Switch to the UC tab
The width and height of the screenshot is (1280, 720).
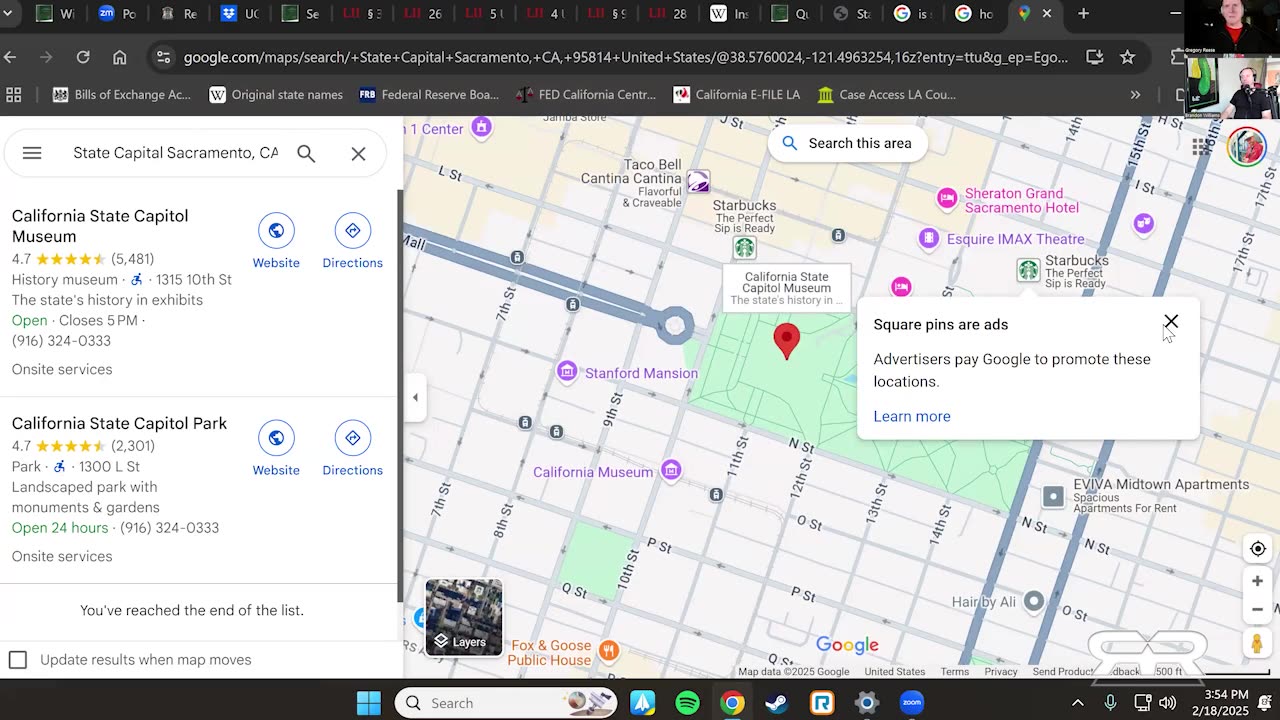239,14
